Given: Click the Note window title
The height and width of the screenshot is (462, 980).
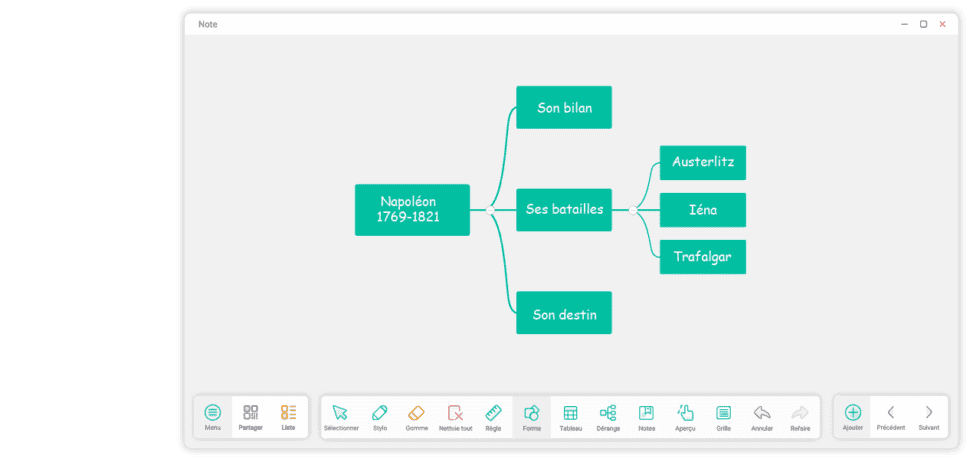Looking at the screenshot, I should coord(208,24).
